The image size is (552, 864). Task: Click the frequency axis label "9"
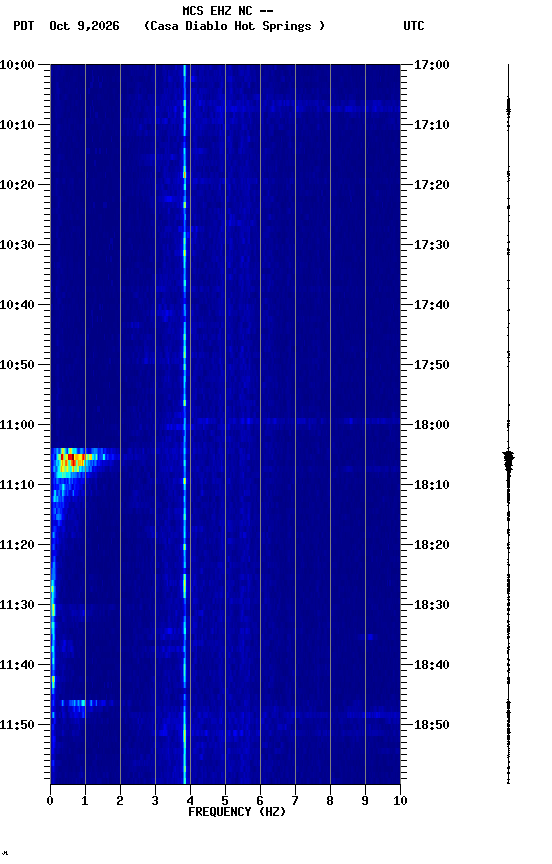click(x=365, y=801)
